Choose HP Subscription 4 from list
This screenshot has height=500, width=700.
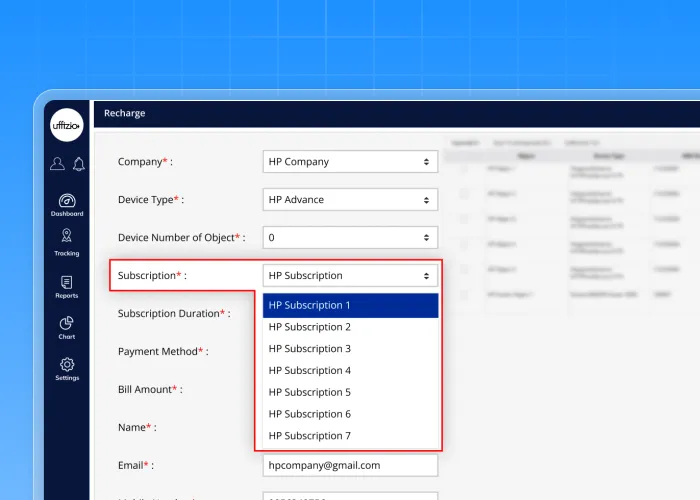click(350, 371)
